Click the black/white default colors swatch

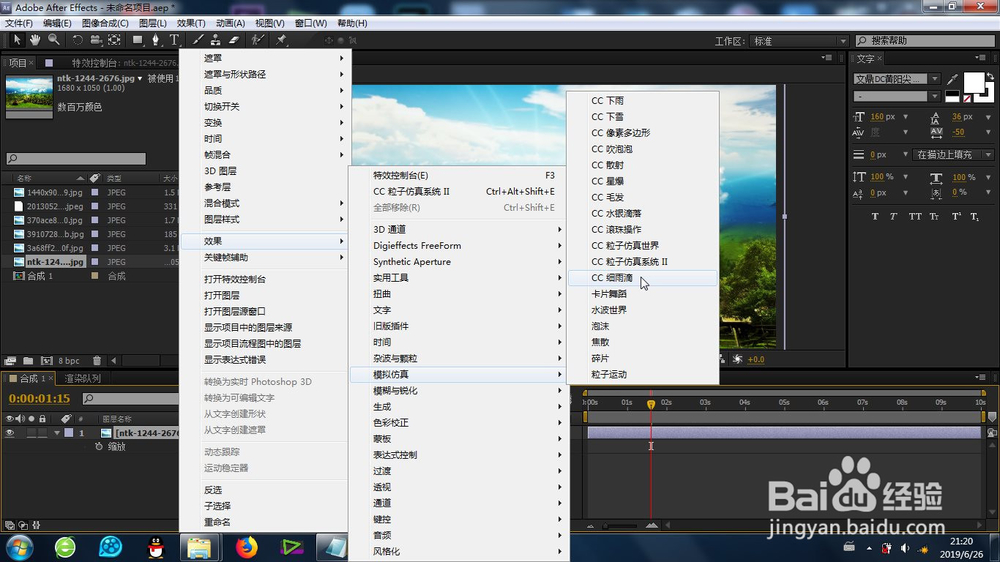(x=952, y=96)
